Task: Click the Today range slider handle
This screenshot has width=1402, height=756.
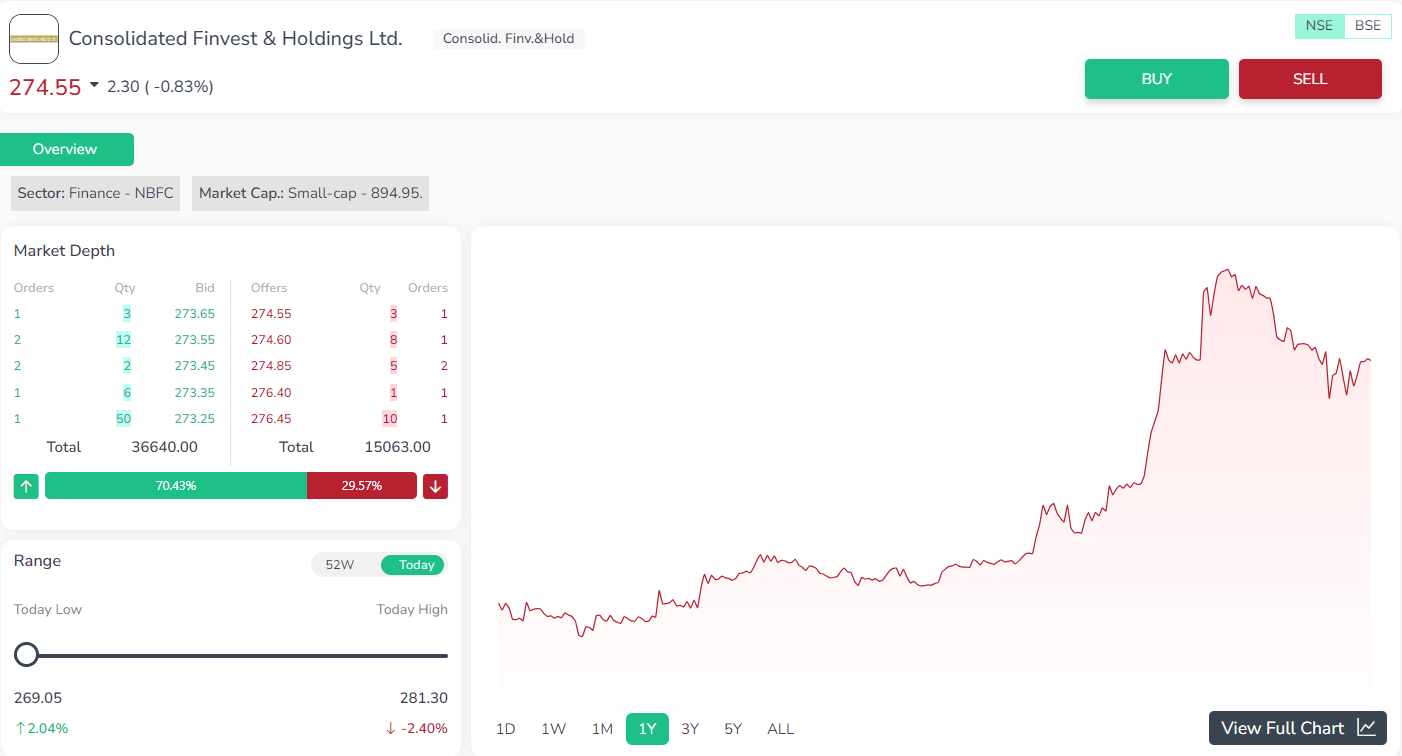Action: 26,655
